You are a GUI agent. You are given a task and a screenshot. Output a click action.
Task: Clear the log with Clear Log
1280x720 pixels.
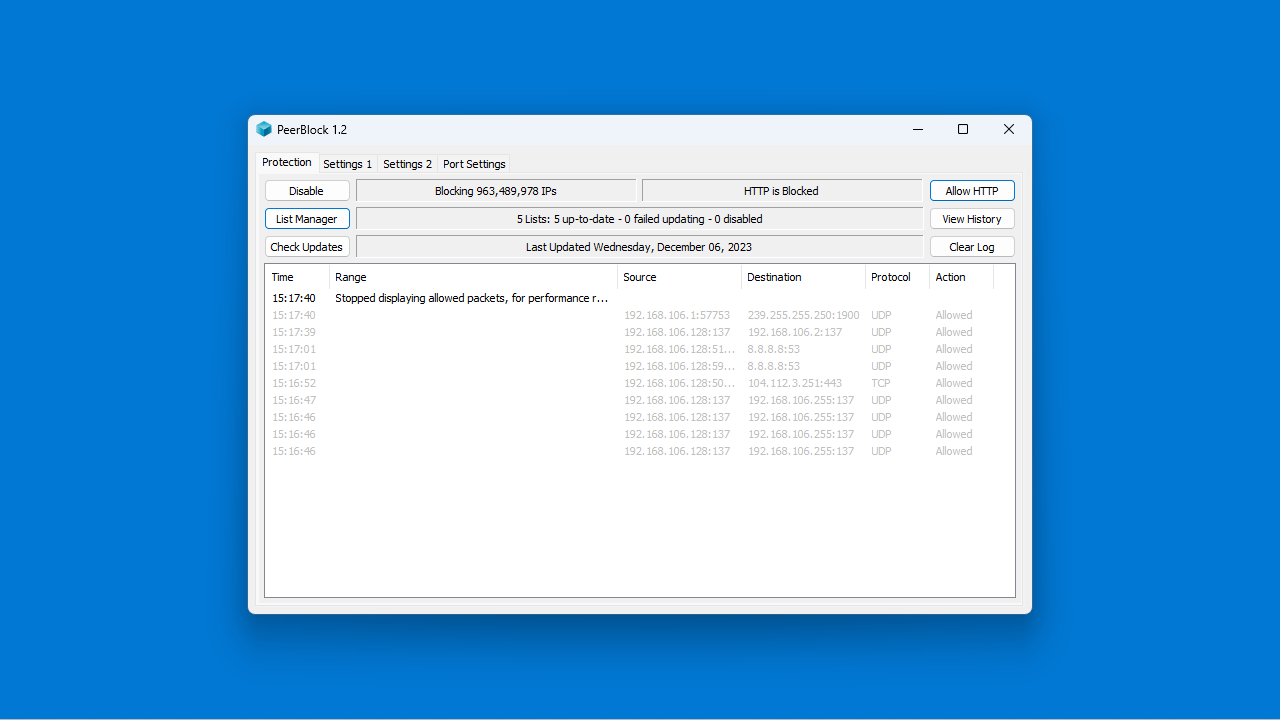[x=972, y=247]
